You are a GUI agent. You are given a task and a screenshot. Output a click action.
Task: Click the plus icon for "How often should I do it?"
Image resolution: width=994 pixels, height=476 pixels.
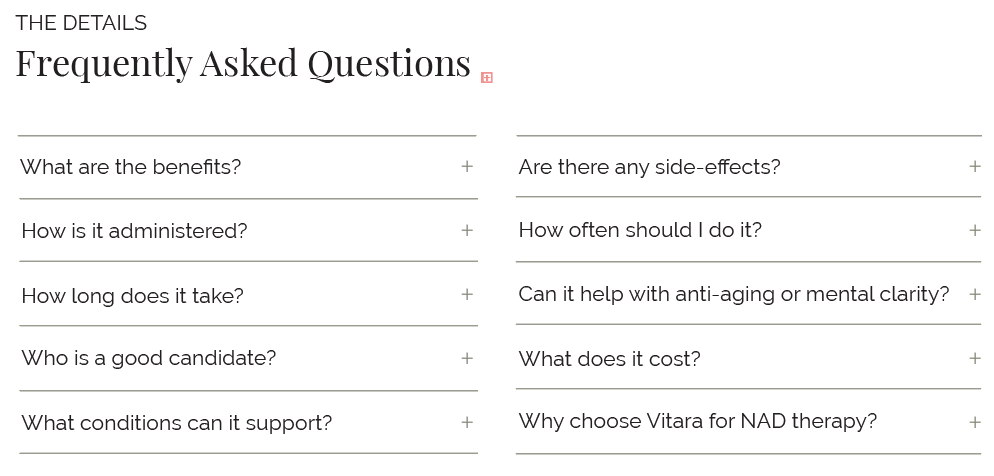pyautogui.click(x=975, y=230)
